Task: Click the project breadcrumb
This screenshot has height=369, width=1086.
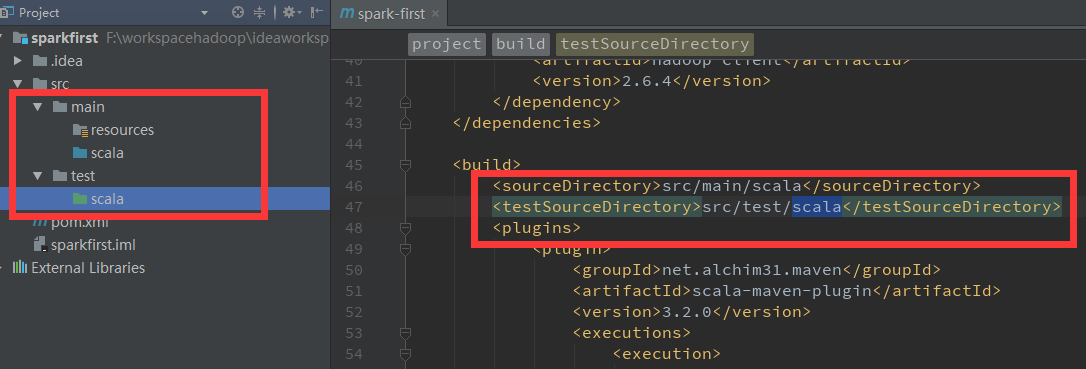Action: pyautogui.click(x=447, y=44)
